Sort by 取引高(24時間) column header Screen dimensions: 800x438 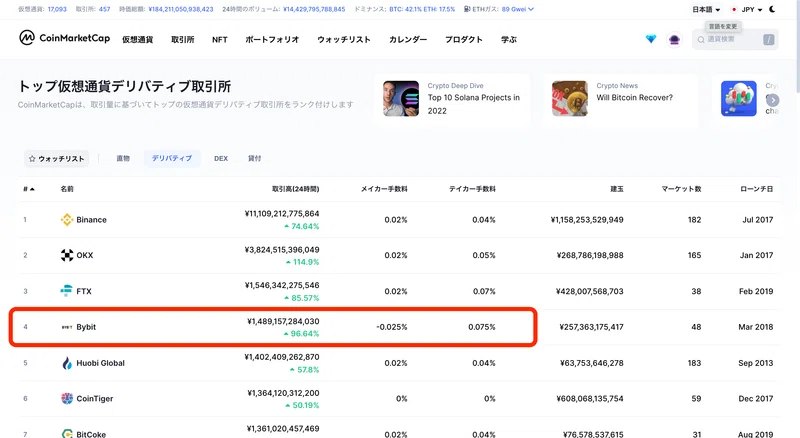point(295,189)
